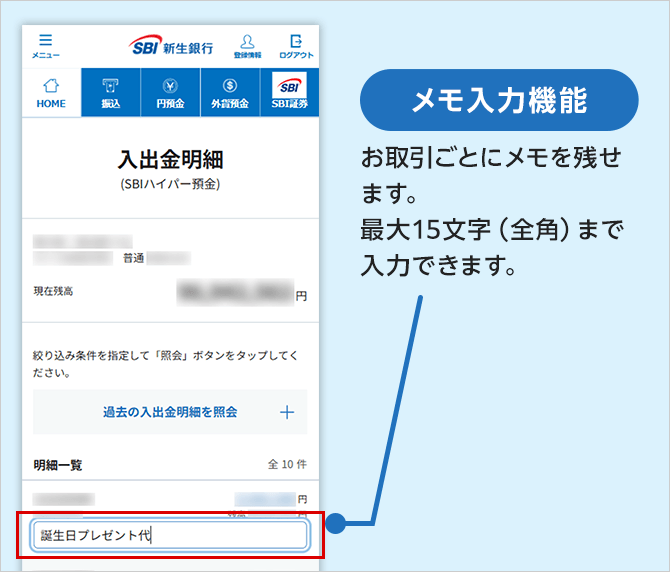Open the 登録情報 user profile icon
Image resolution: width=670 pixels, height=572 pixels.
coord(247,46)
